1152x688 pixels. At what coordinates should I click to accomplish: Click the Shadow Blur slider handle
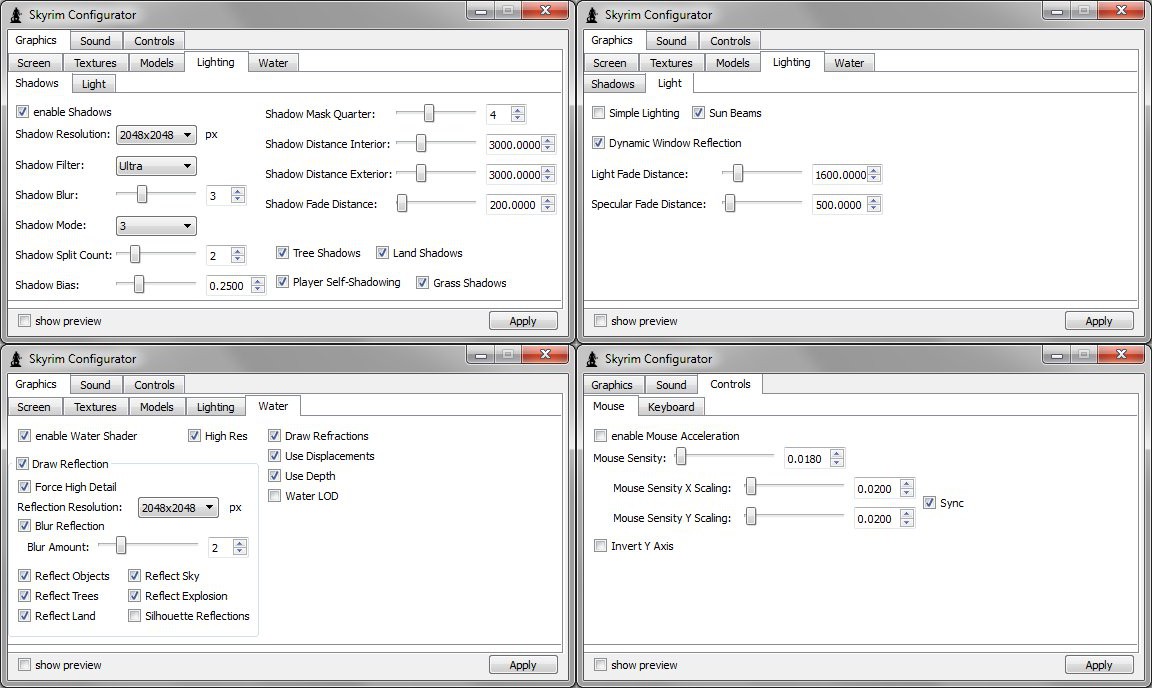pyautogui.click(x=142, y=195)
